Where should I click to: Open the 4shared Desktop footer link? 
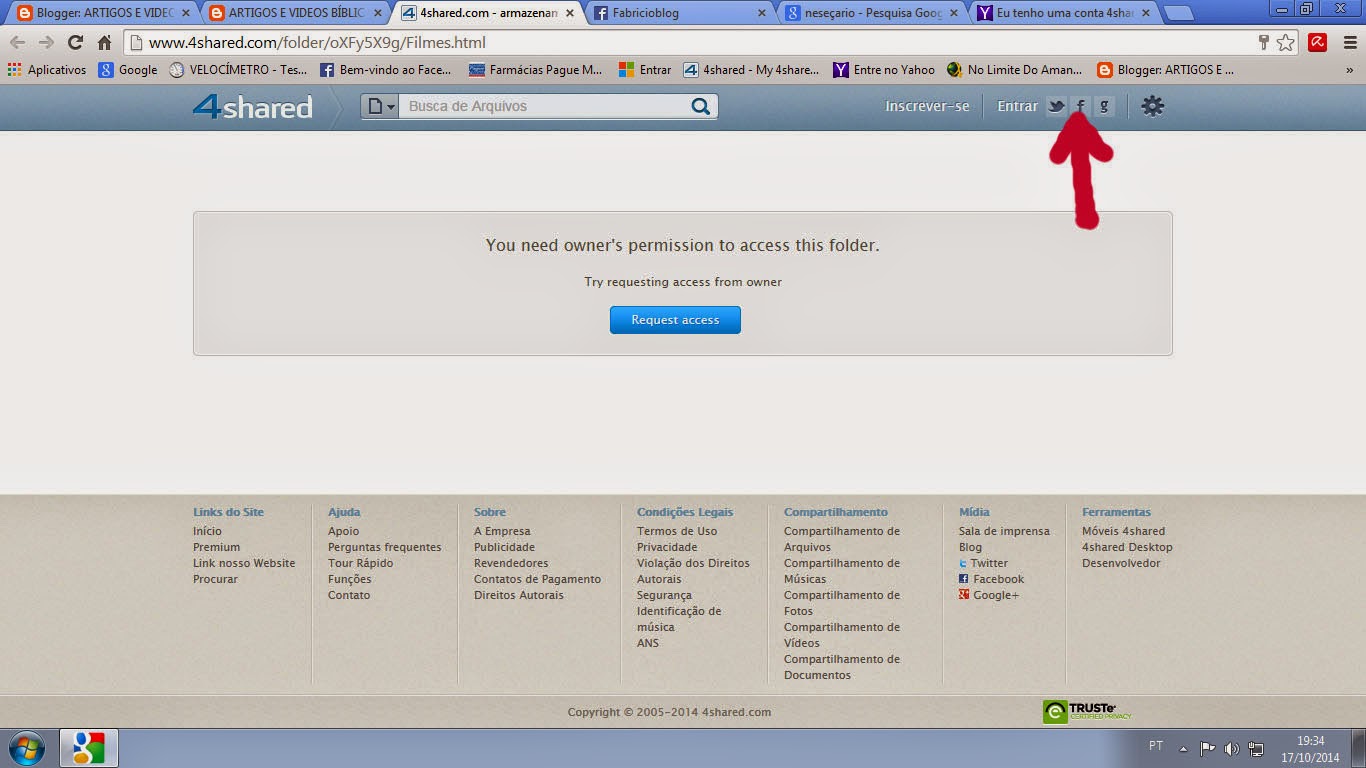pos(1127,547)
